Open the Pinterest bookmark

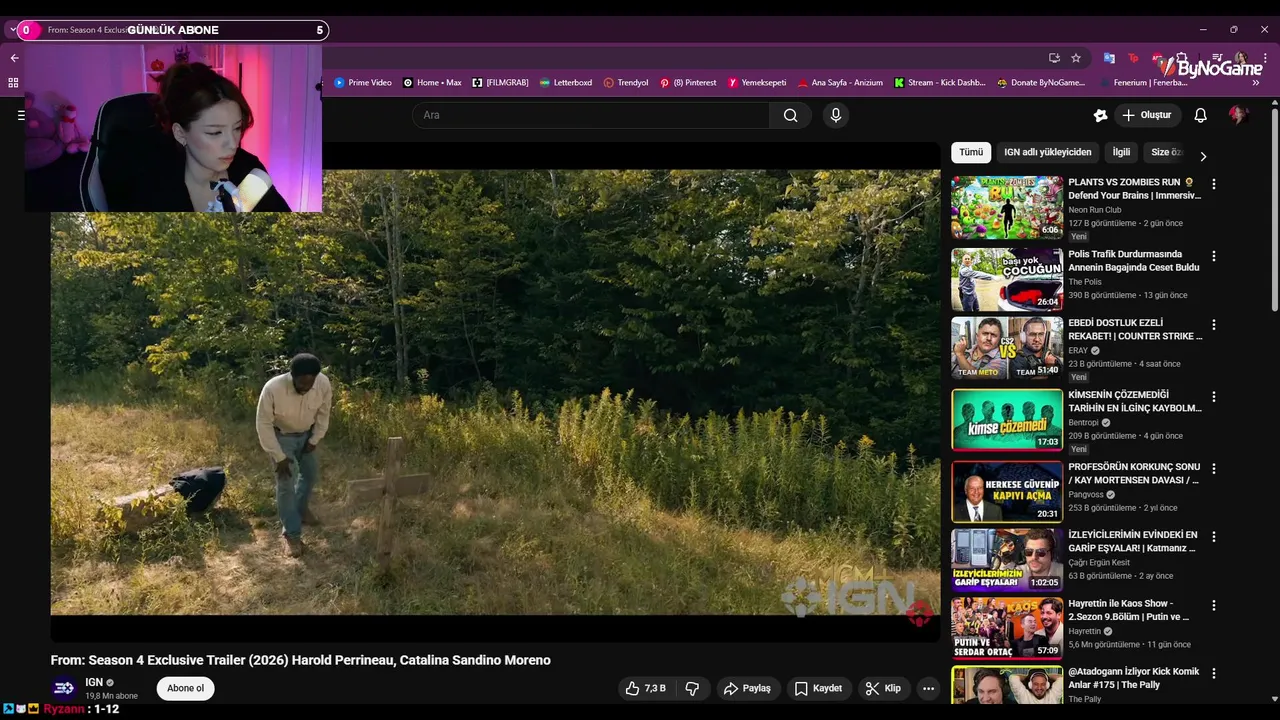tap(688, 83)
